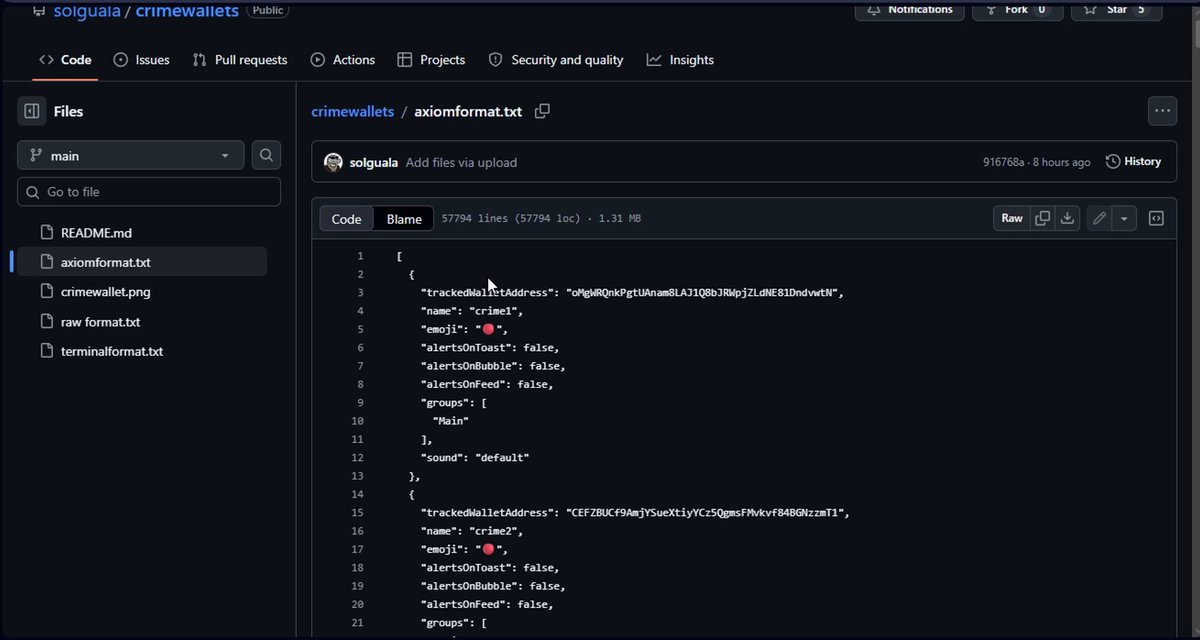
Task: Open crimewallet.png in file tree
Action: 106,292
